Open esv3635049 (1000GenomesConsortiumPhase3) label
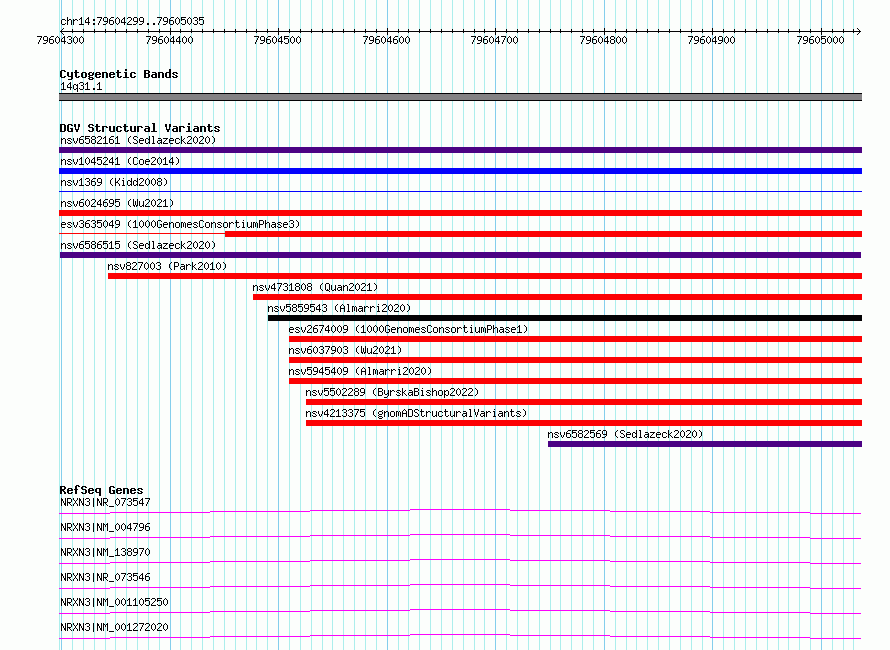The width and height of the screenshot is (890, 650). [x=180, y=224]
